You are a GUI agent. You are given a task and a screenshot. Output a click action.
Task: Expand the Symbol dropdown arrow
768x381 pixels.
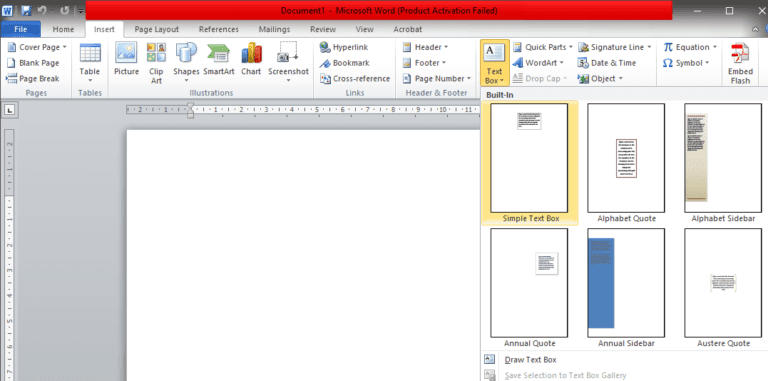pos(707,63)
